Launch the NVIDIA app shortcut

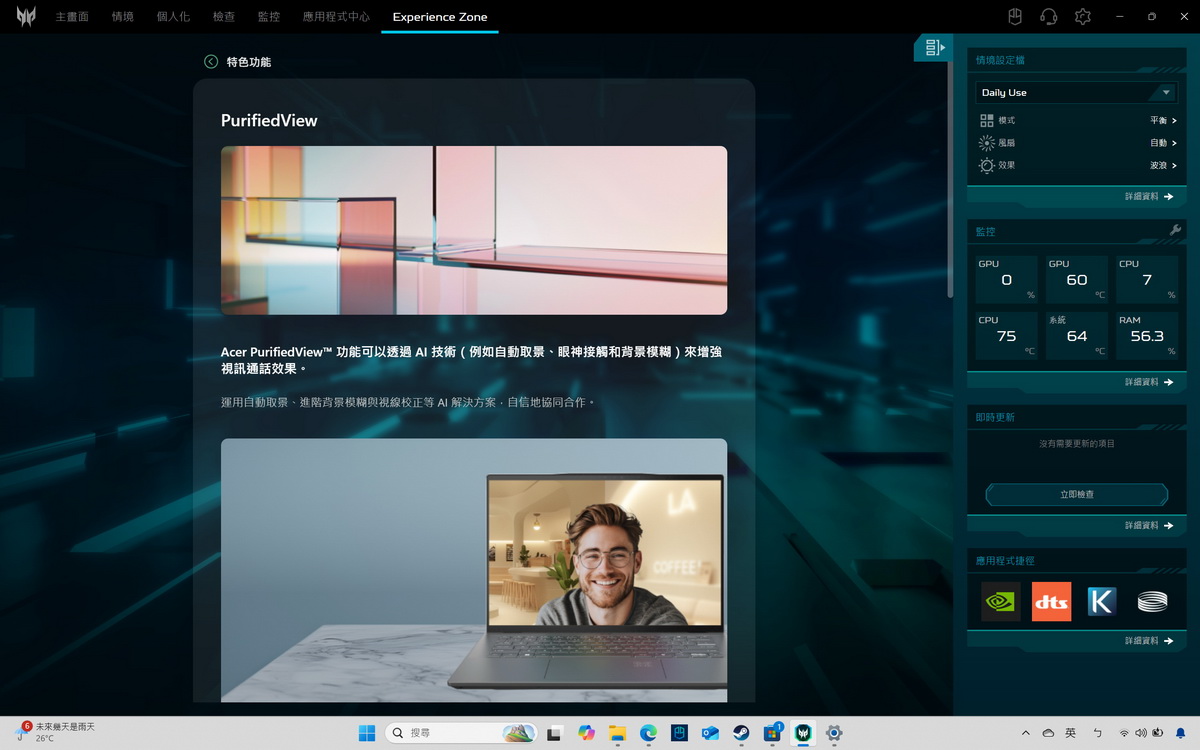1001,601
